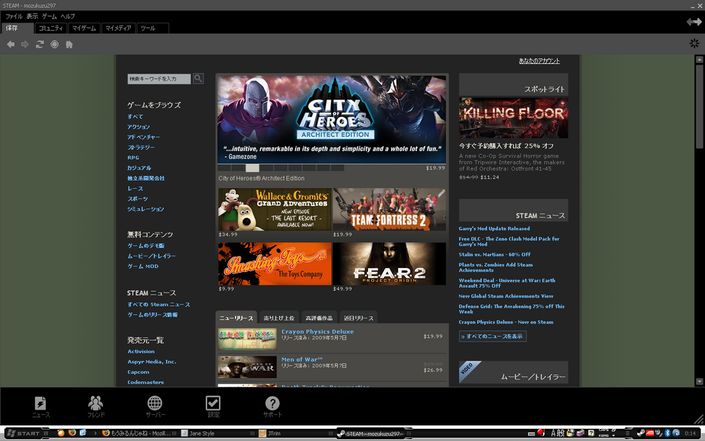Open Settings (設定) checkmark icon
Image resolution: width=705 pixels, height=441 pixels.
[x=213, y=406]
